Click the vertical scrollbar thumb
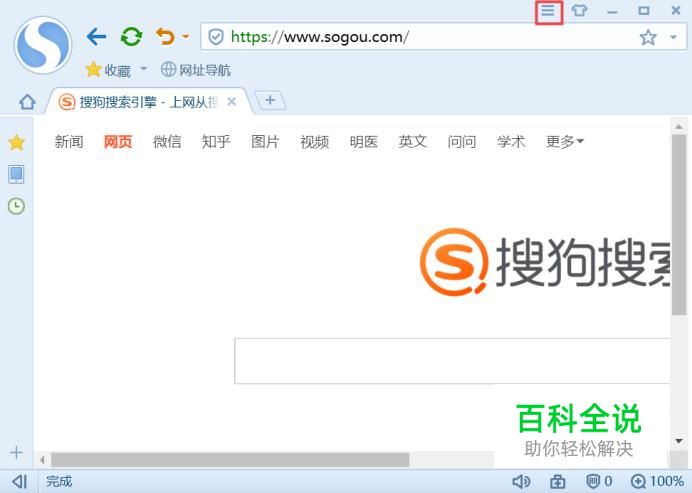The image size is (692, 493). pyautogui.click(x=679, y=225)
